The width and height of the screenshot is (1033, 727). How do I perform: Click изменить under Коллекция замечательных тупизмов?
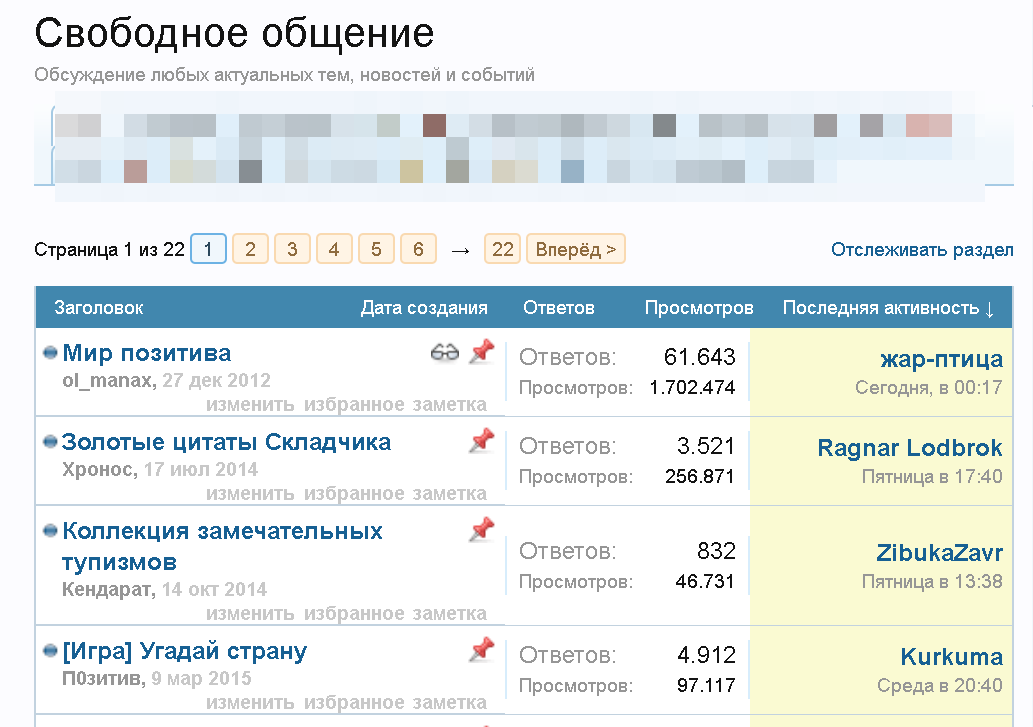click(x=250, y=614)
